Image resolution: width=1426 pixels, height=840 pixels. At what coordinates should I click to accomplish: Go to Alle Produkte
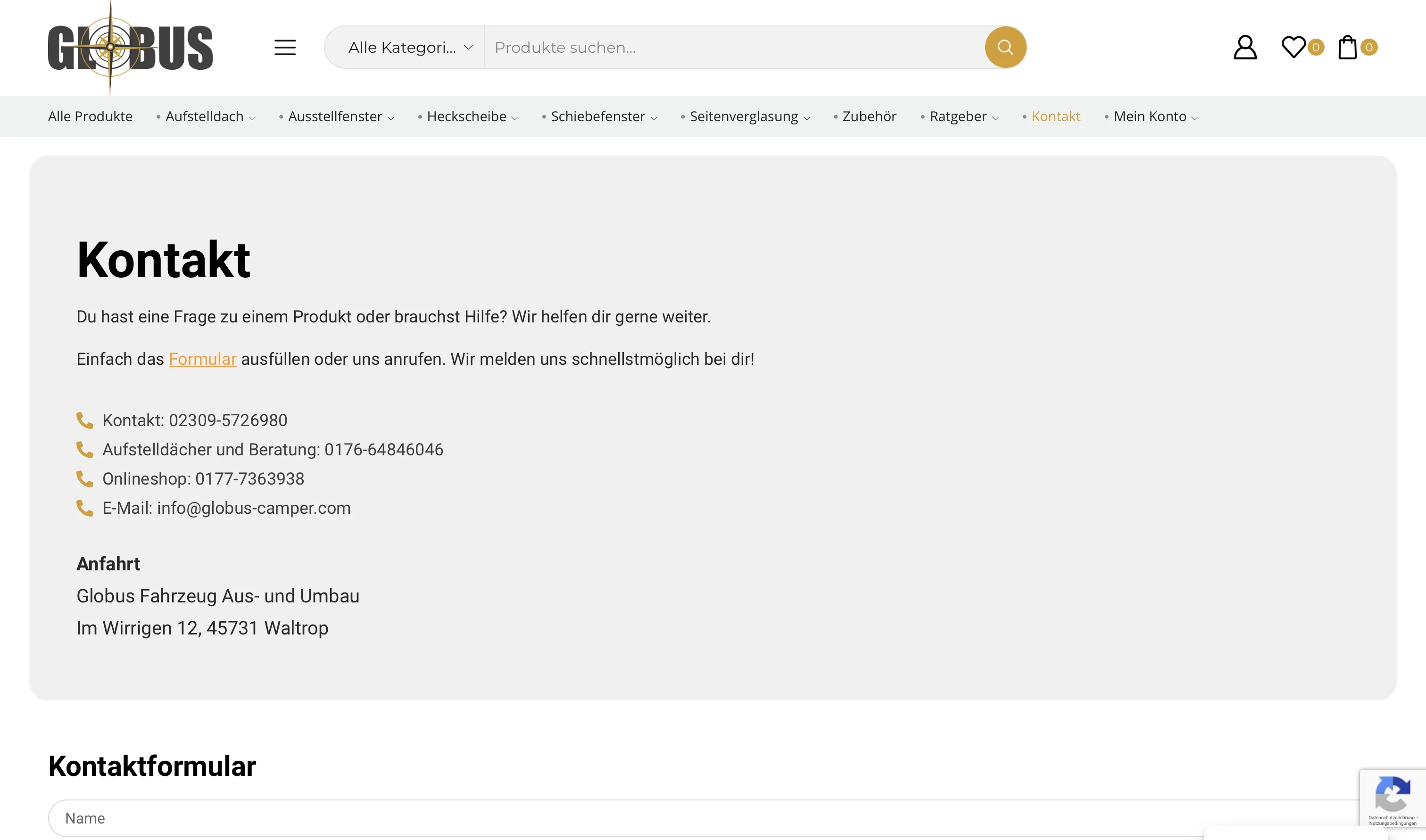[90, 116]
